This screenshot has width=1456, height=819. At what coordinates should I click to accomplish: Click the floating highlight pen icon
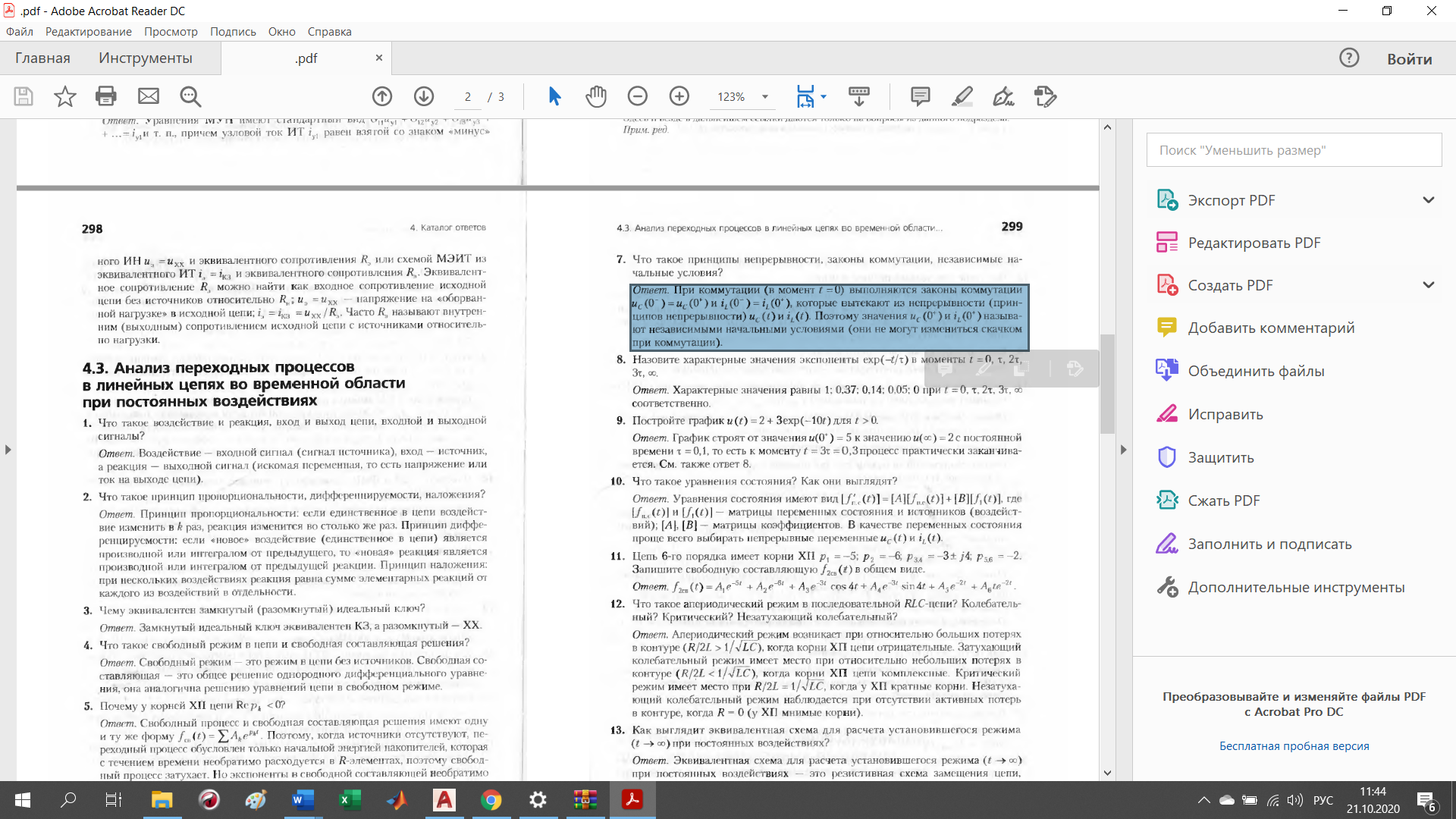983,369
